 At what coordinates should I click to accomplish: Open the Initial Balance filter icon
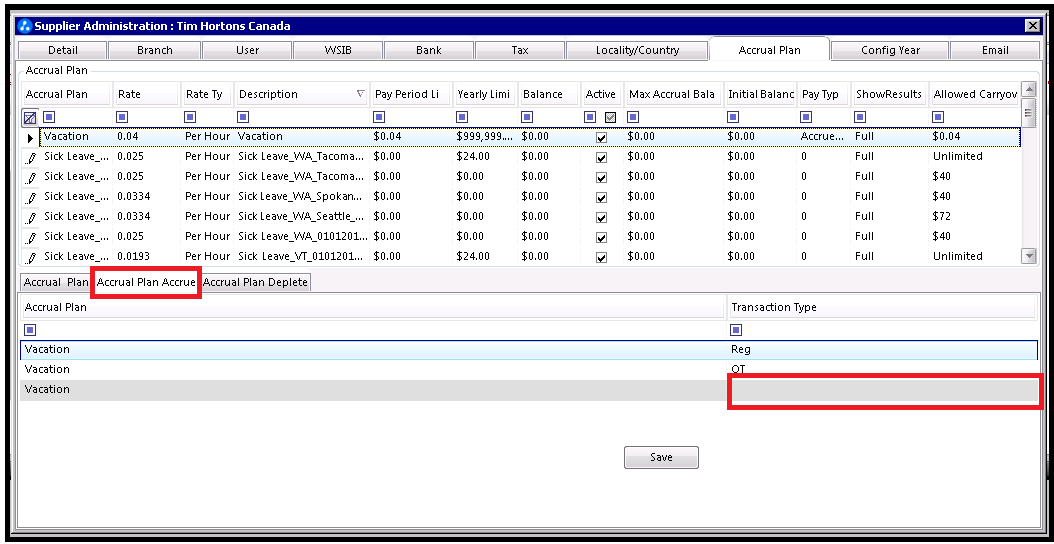[733, 117]
